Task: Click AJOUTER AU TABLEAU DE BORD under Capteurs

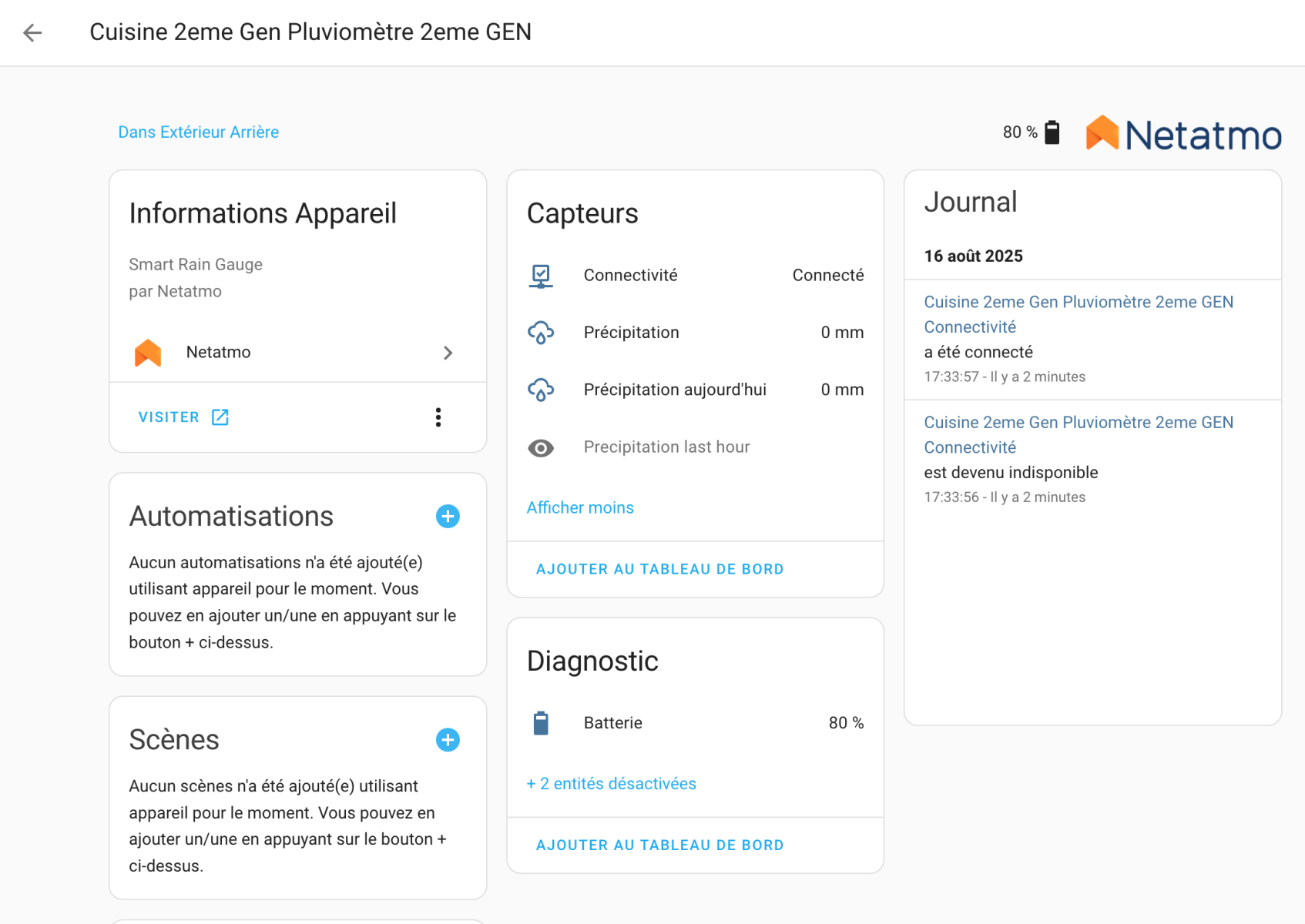Action: 659,569
